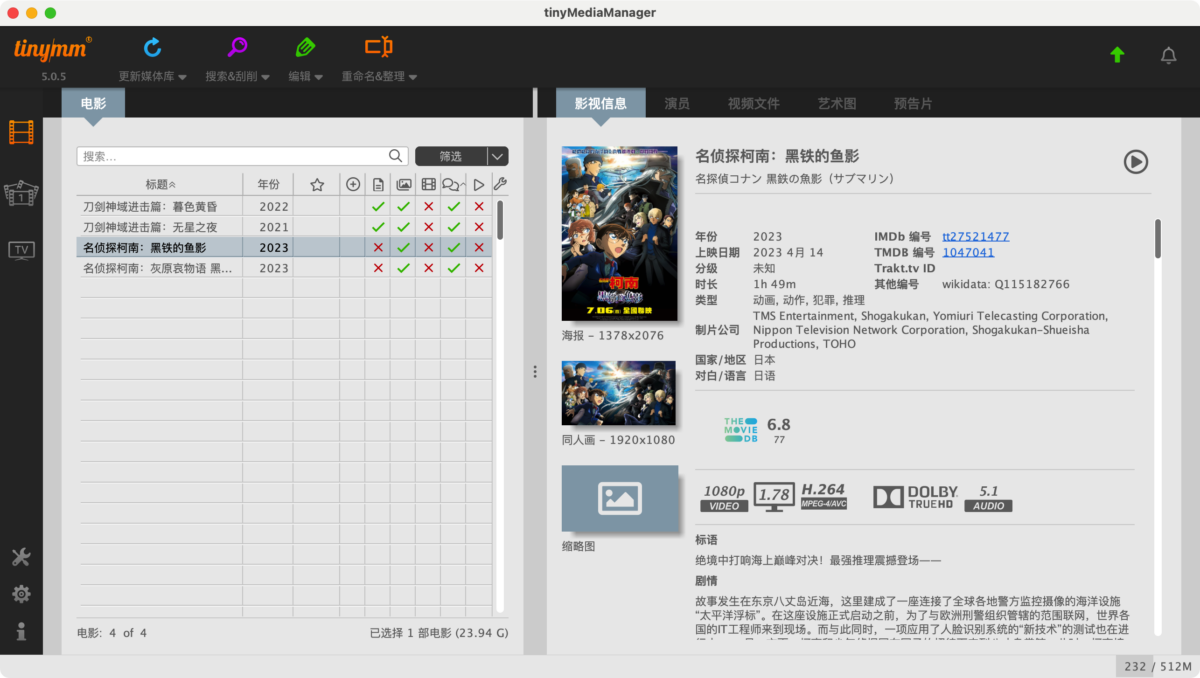Sort by the rating star column

pos(317,185)
